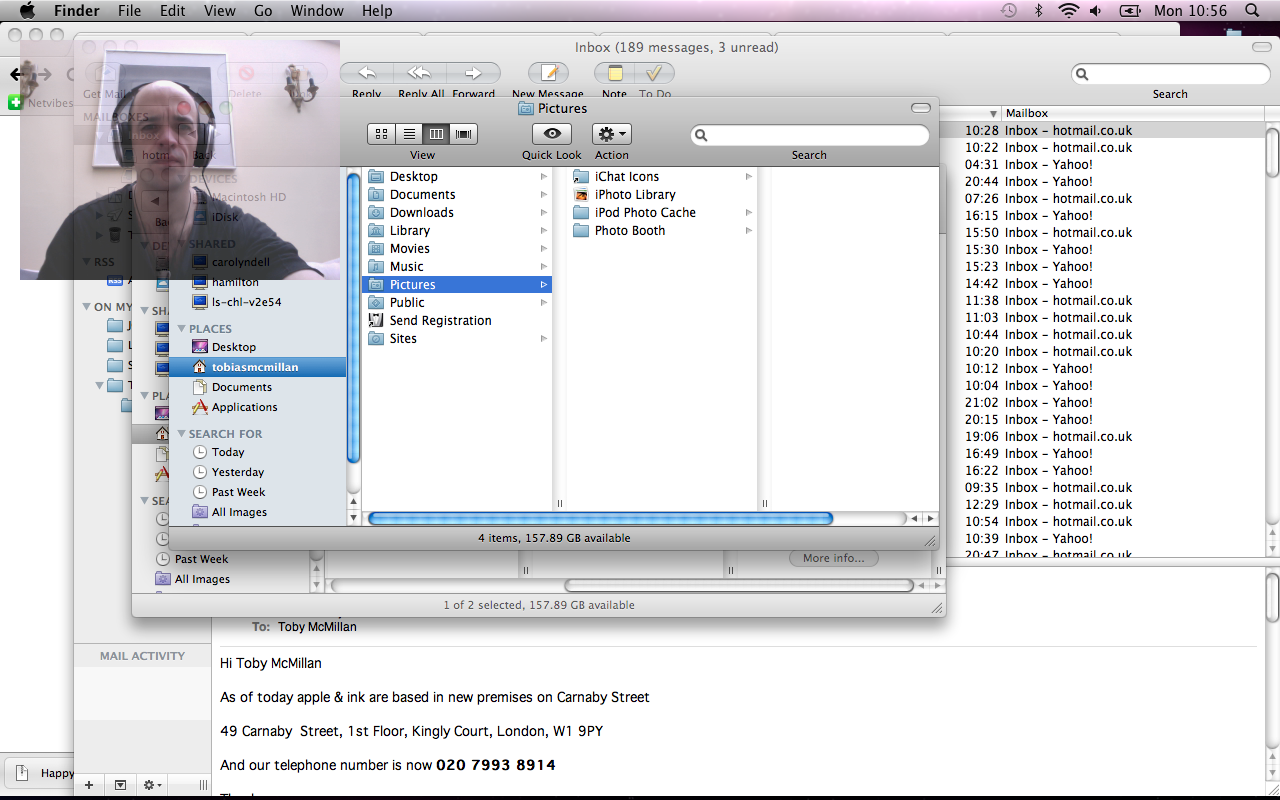Collapse the PLACES sidebar section
Viewport: 1280px width, 800px height.
pos(182,329)
